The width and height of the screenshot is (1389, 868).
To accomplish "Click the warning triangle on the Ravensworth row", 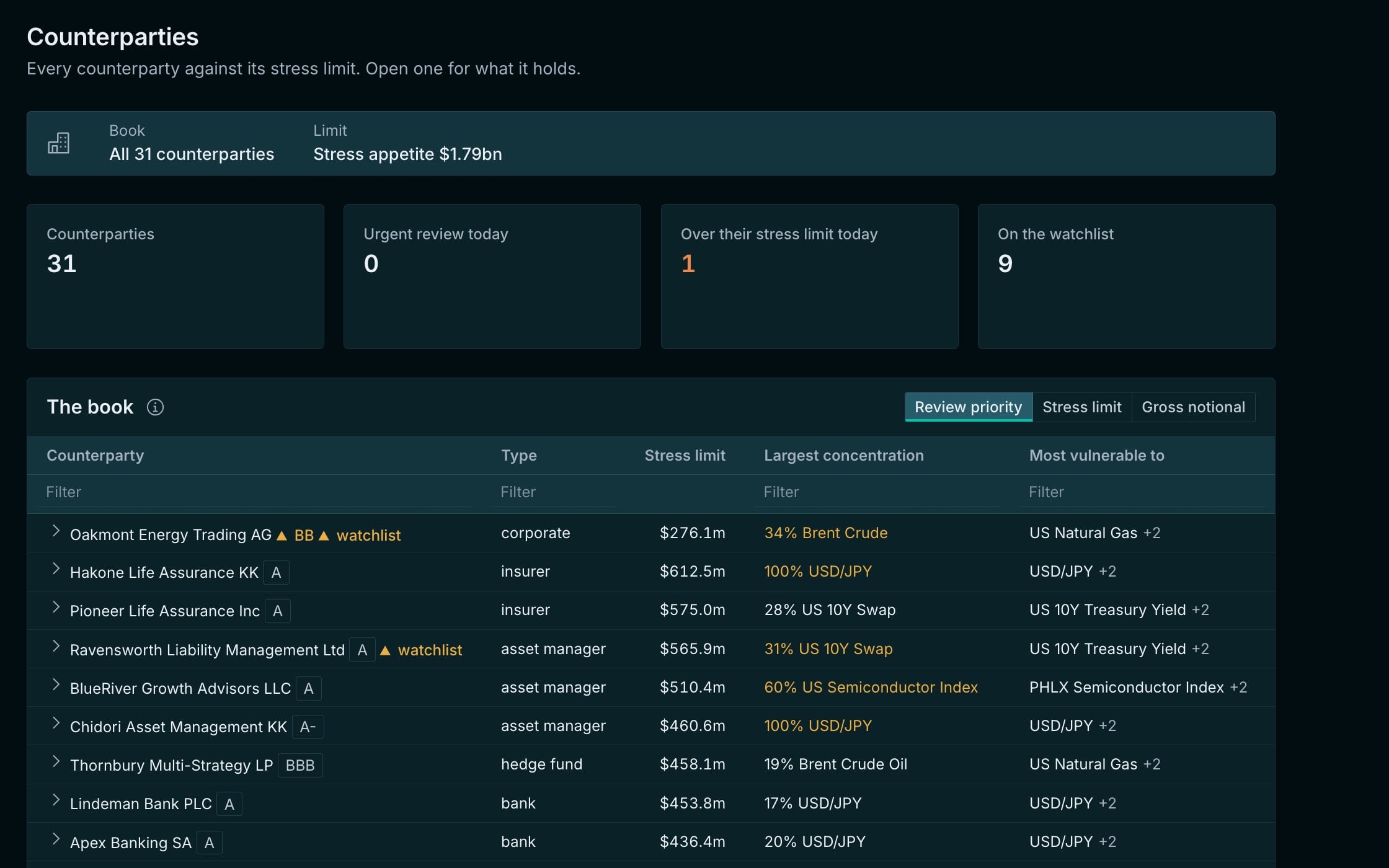I will coord(385,650).
